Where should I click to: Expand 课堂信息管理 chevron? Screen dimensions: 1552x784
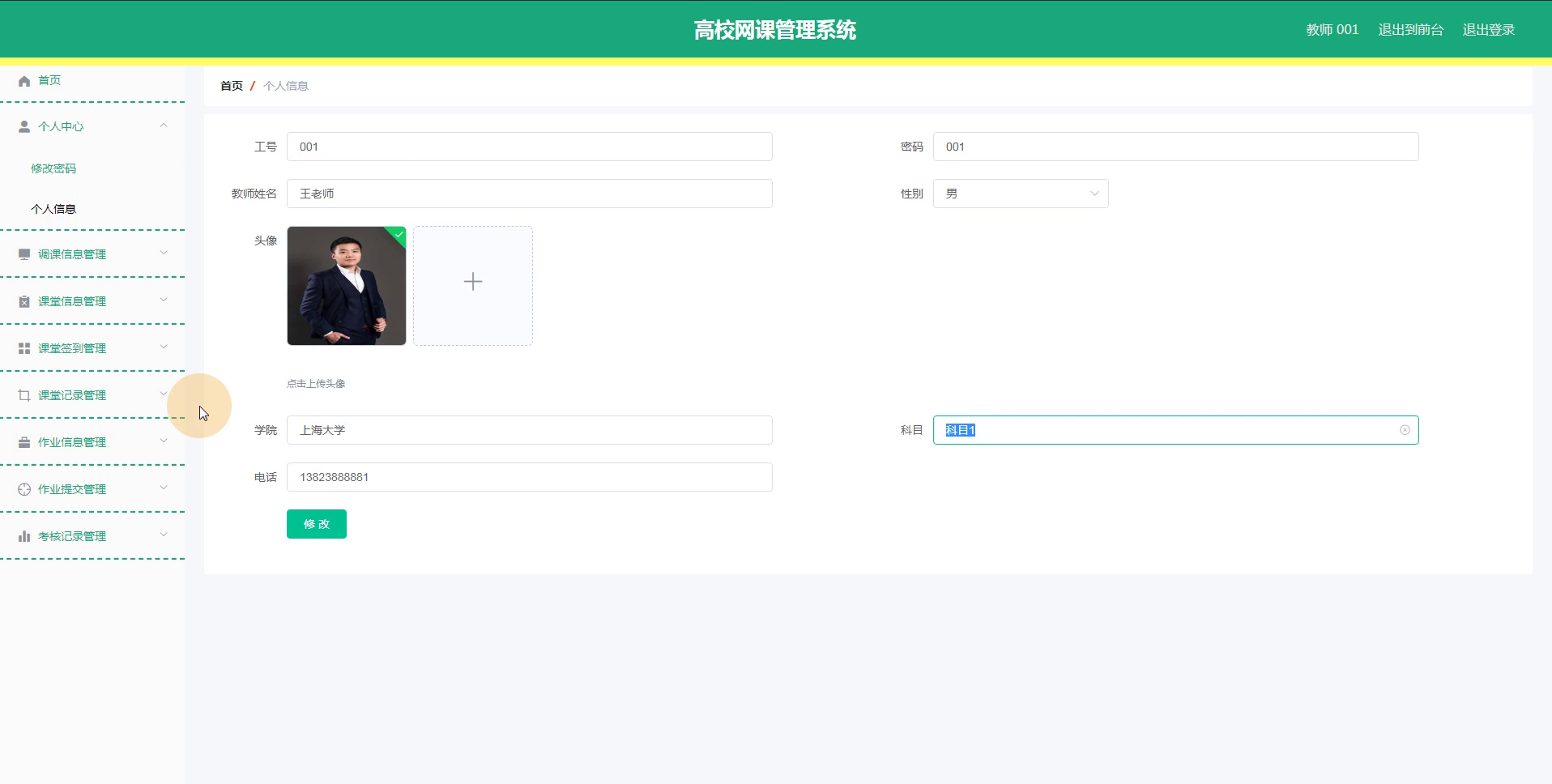pyautogui.click(x=164, y=300)
